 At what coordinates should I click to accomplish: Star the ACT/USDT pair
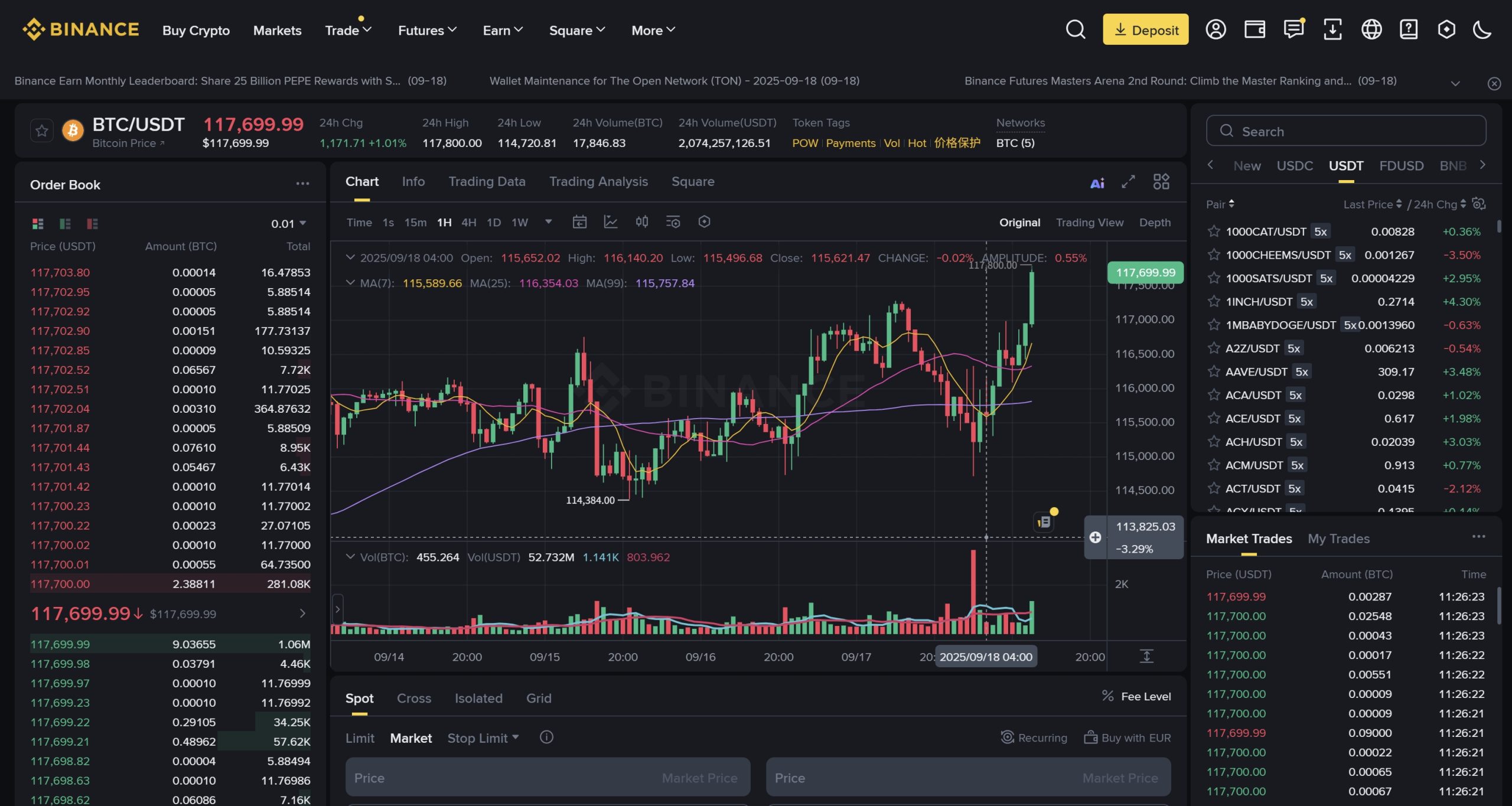pyautogui.click(x=1214, y=488)
